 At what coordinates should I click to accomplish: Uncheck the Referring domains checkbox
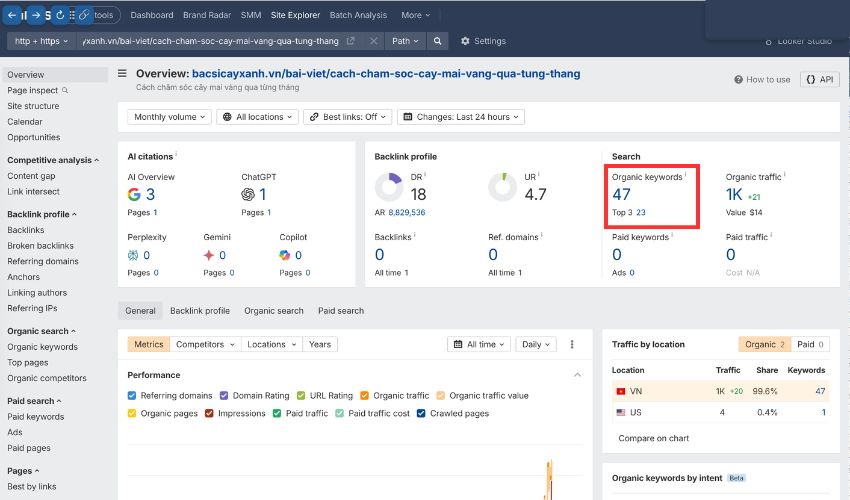click(133, 396)
